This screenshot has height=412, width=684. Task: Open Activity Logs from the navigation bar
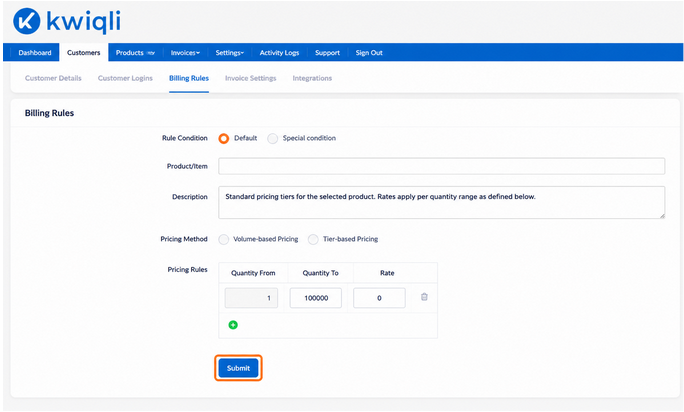279,52
